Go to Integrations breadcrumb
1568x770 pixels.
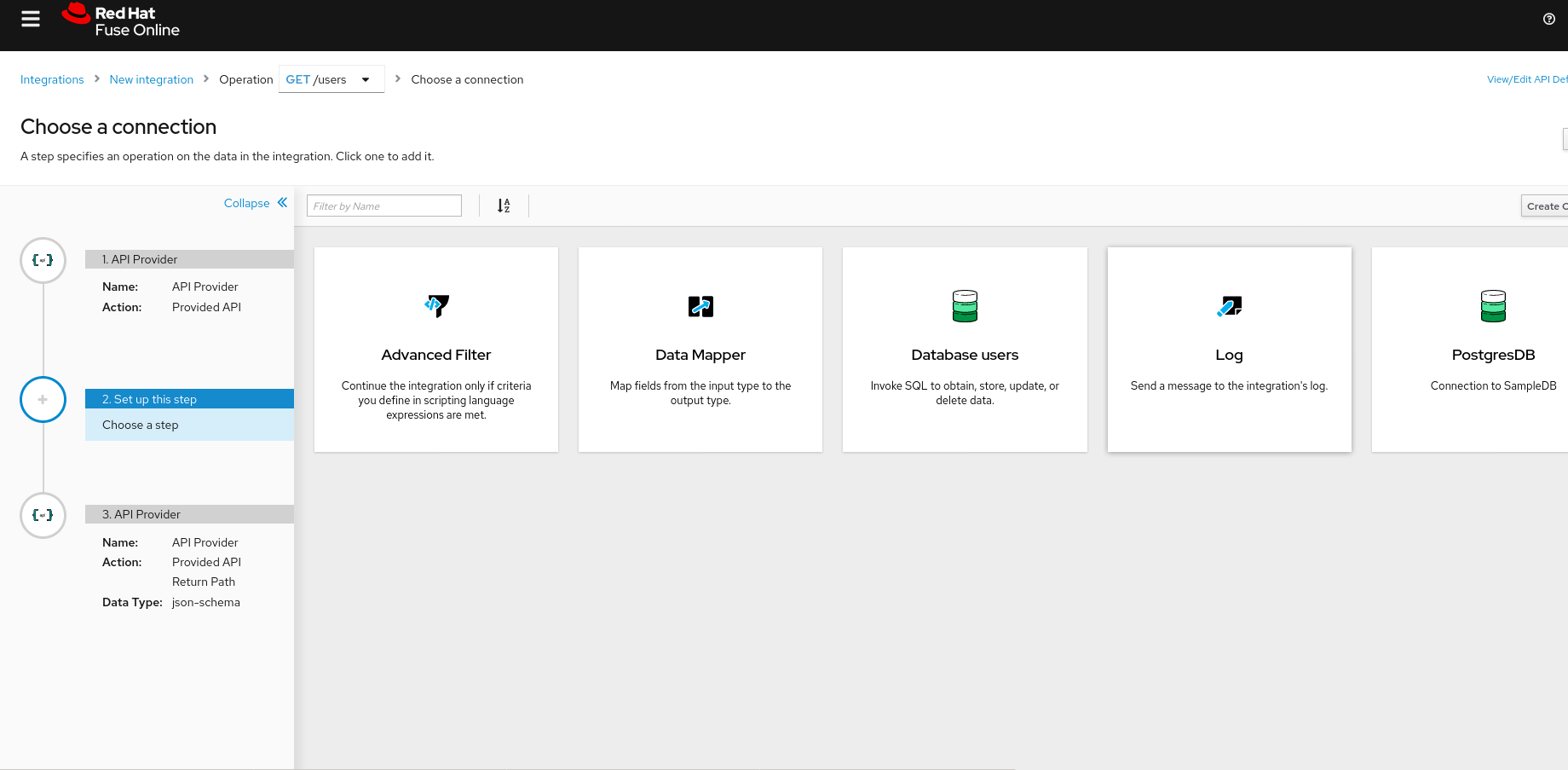point(52,79)
